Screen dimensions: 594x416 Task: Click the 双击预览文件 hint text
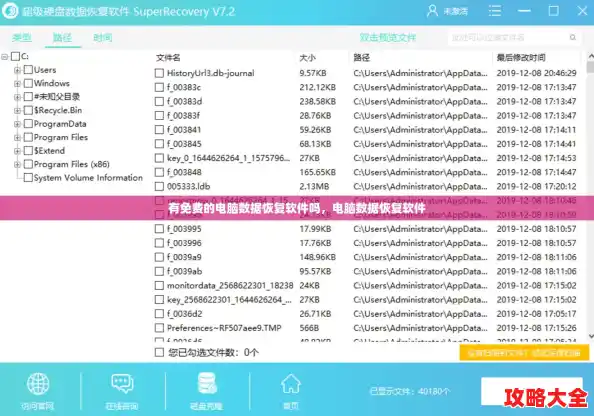click(388, 37)
